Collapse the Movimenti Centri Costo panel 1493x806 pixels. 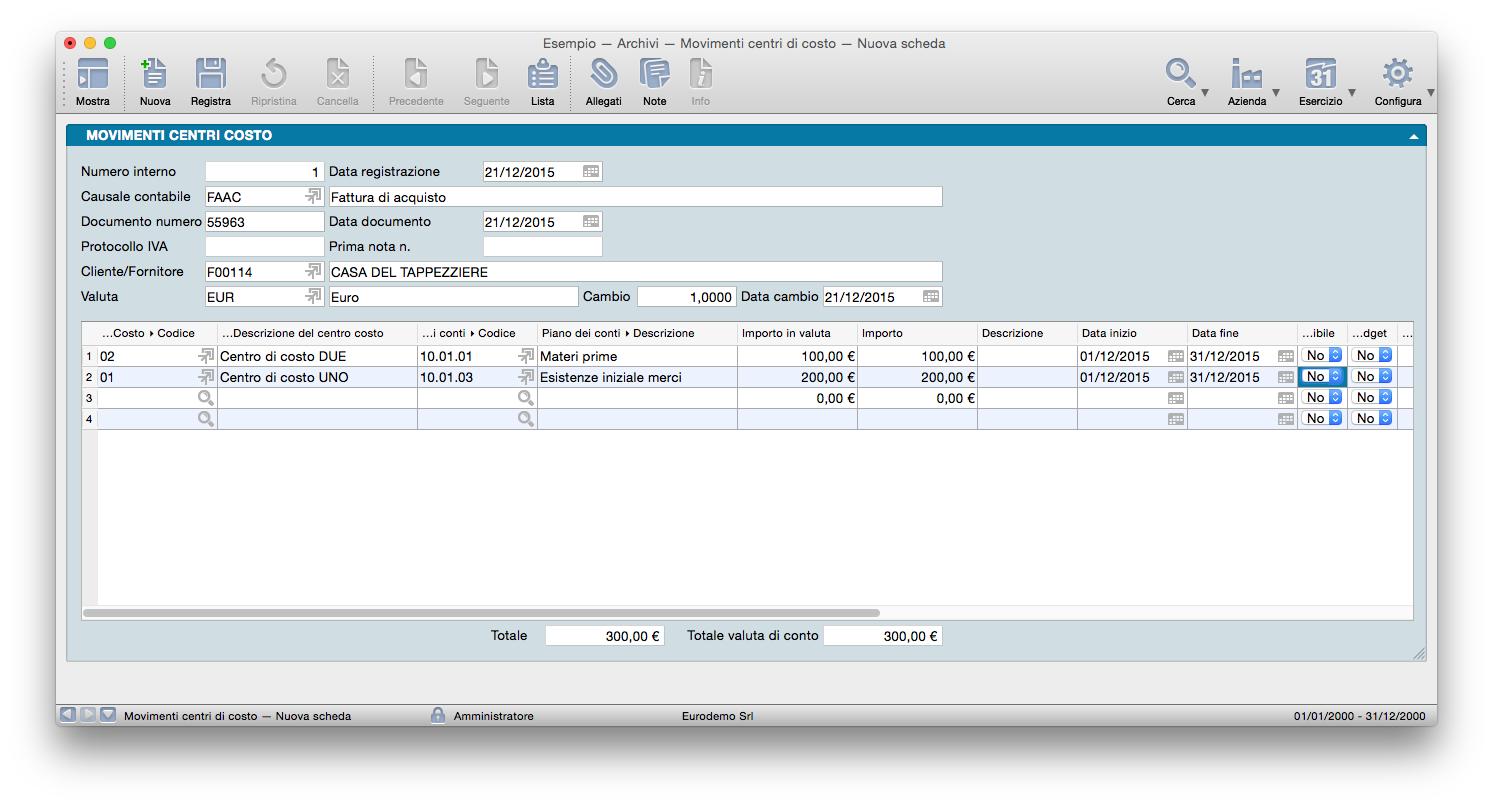[1414, 136]
